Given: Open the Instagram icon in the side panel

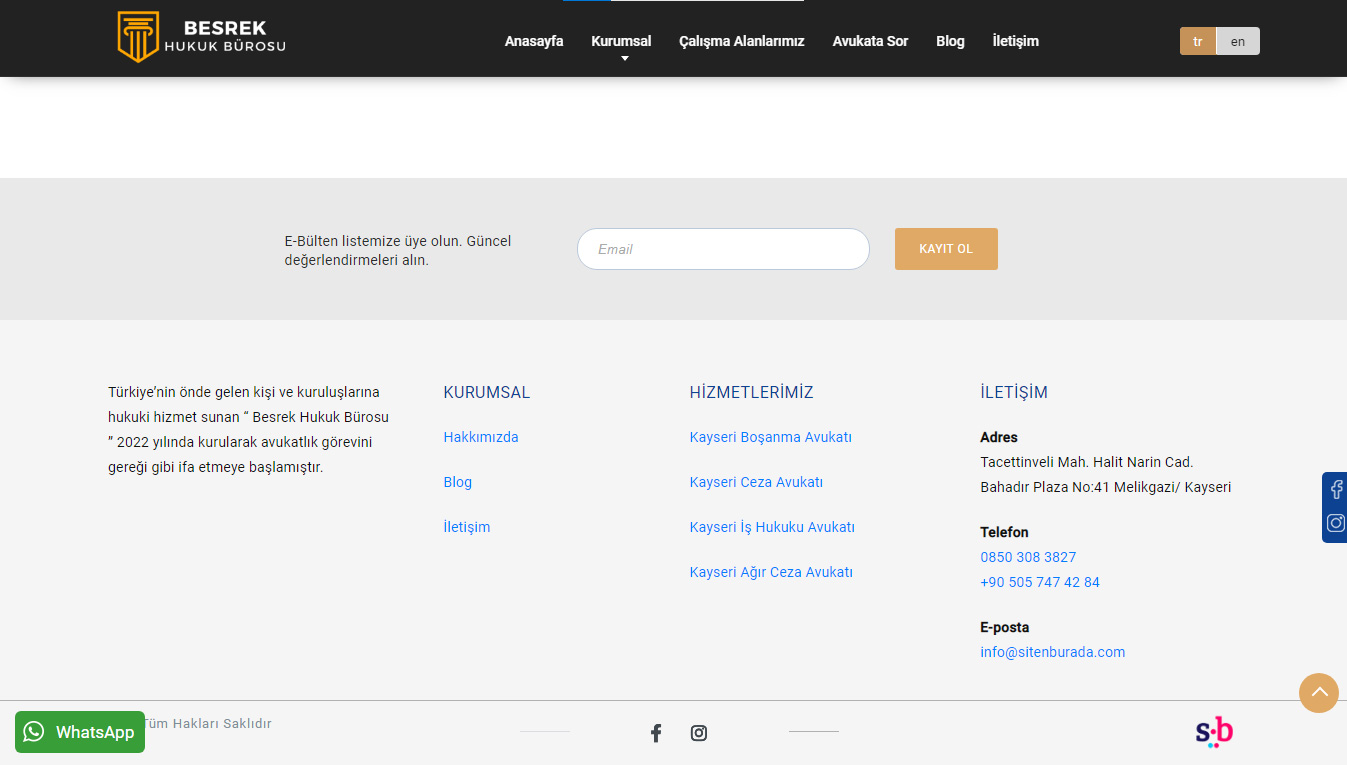Looking at the screenshot, I should (1336, 523).
